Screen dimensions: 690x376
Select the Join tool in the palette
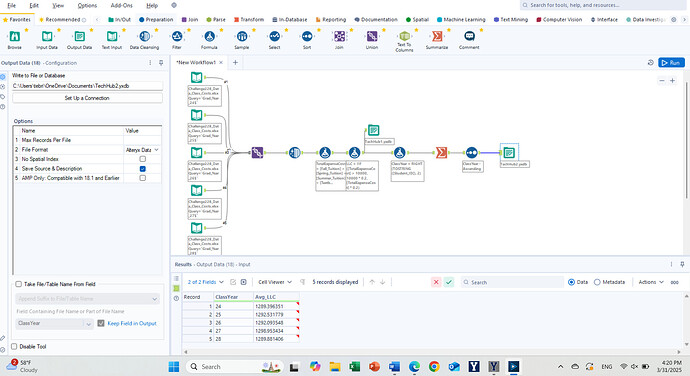339,40
